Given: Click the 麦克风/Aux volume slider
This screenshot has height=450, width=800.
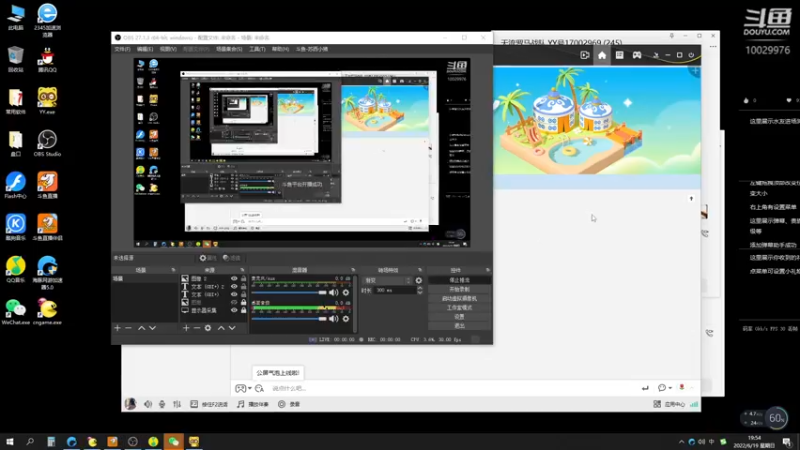Looking at the screenshot, I should tap(289, 292).
